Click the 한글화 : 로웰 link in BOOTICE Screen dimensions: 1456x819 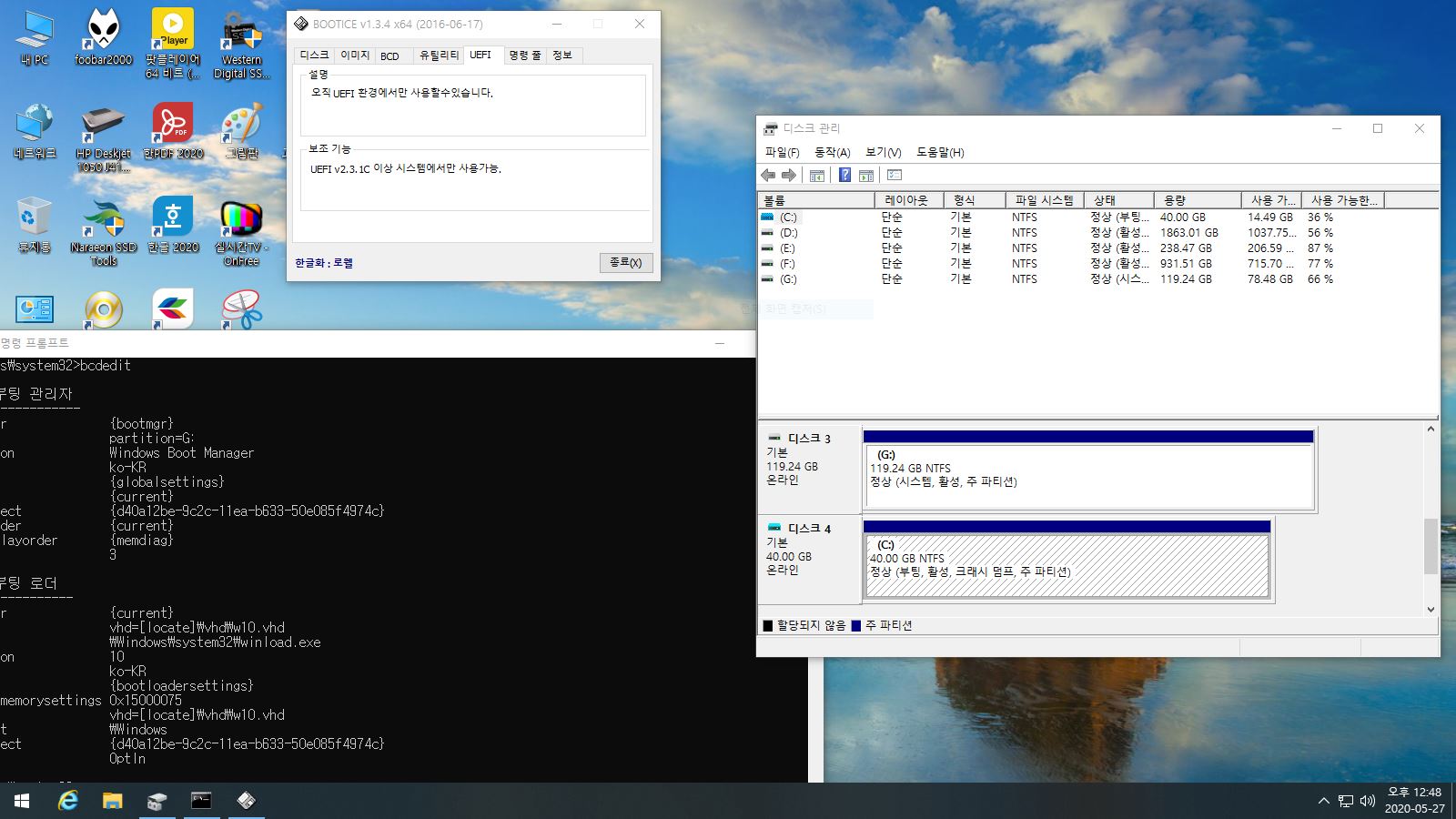coord(324,263)
